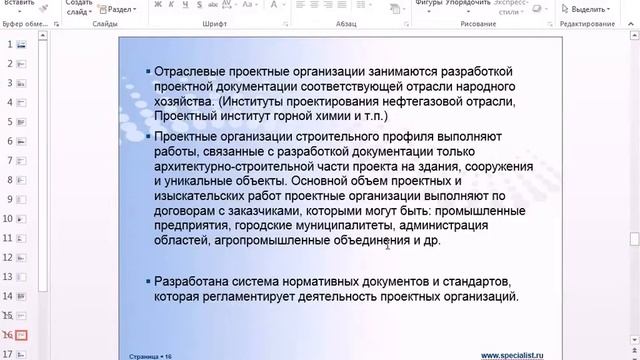The height and width of the screenshot is (360, 640).
Task: Open Шрифт group dialog launcher
Action: [x=285, y=24]
